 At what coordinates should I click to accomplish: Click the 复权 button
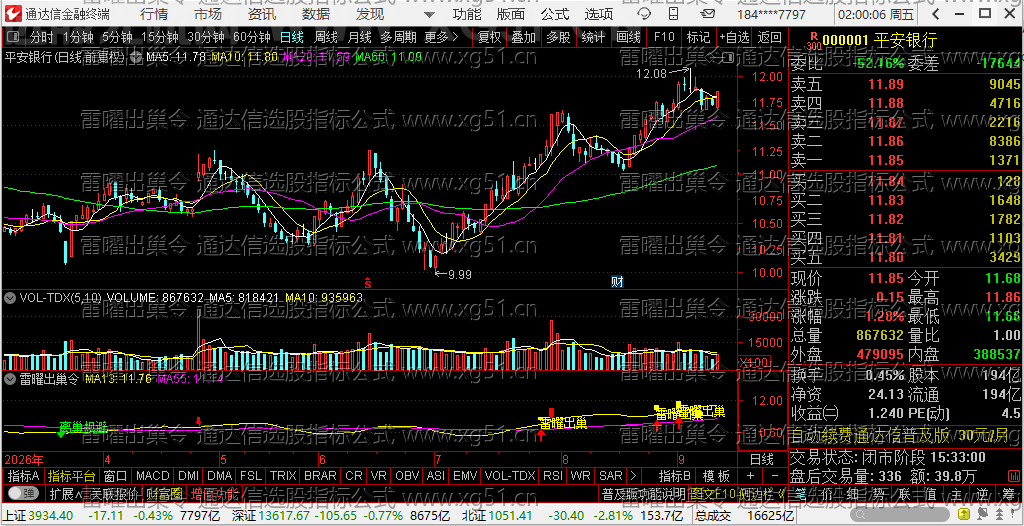point(489,37)
